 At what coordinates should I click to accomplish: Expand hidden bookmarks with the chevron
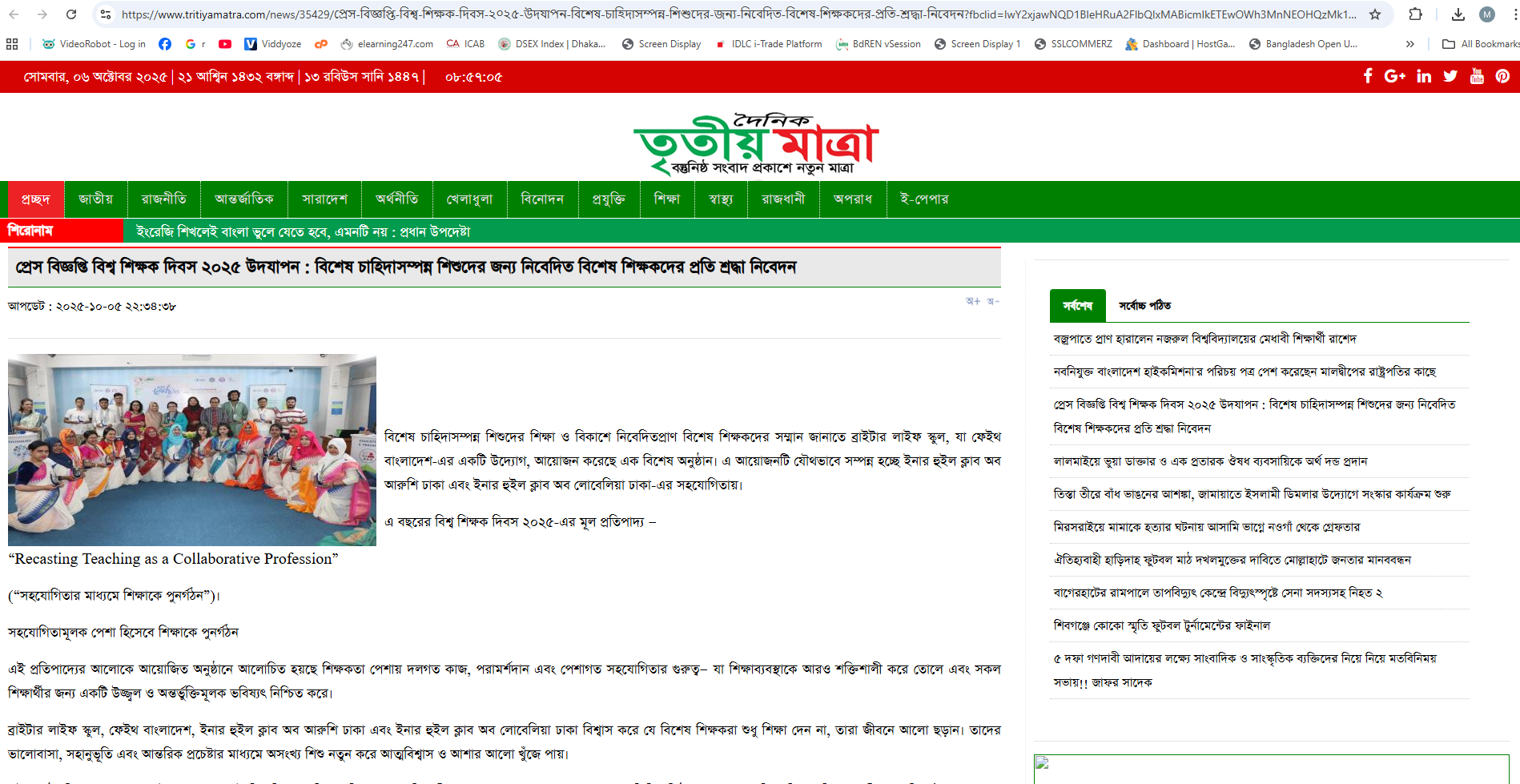(1409, 44)
